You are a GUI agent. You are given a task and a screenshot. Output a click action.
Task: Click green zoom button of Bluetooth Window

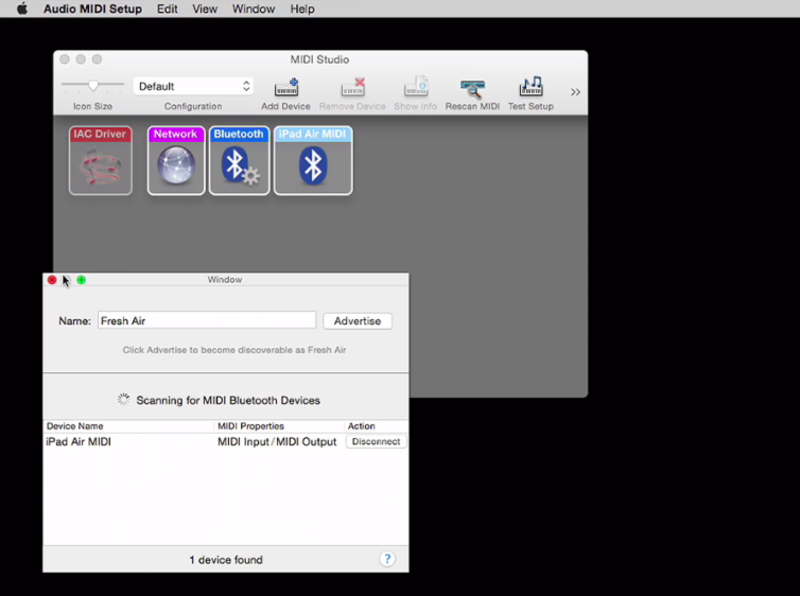click(81, 280)
